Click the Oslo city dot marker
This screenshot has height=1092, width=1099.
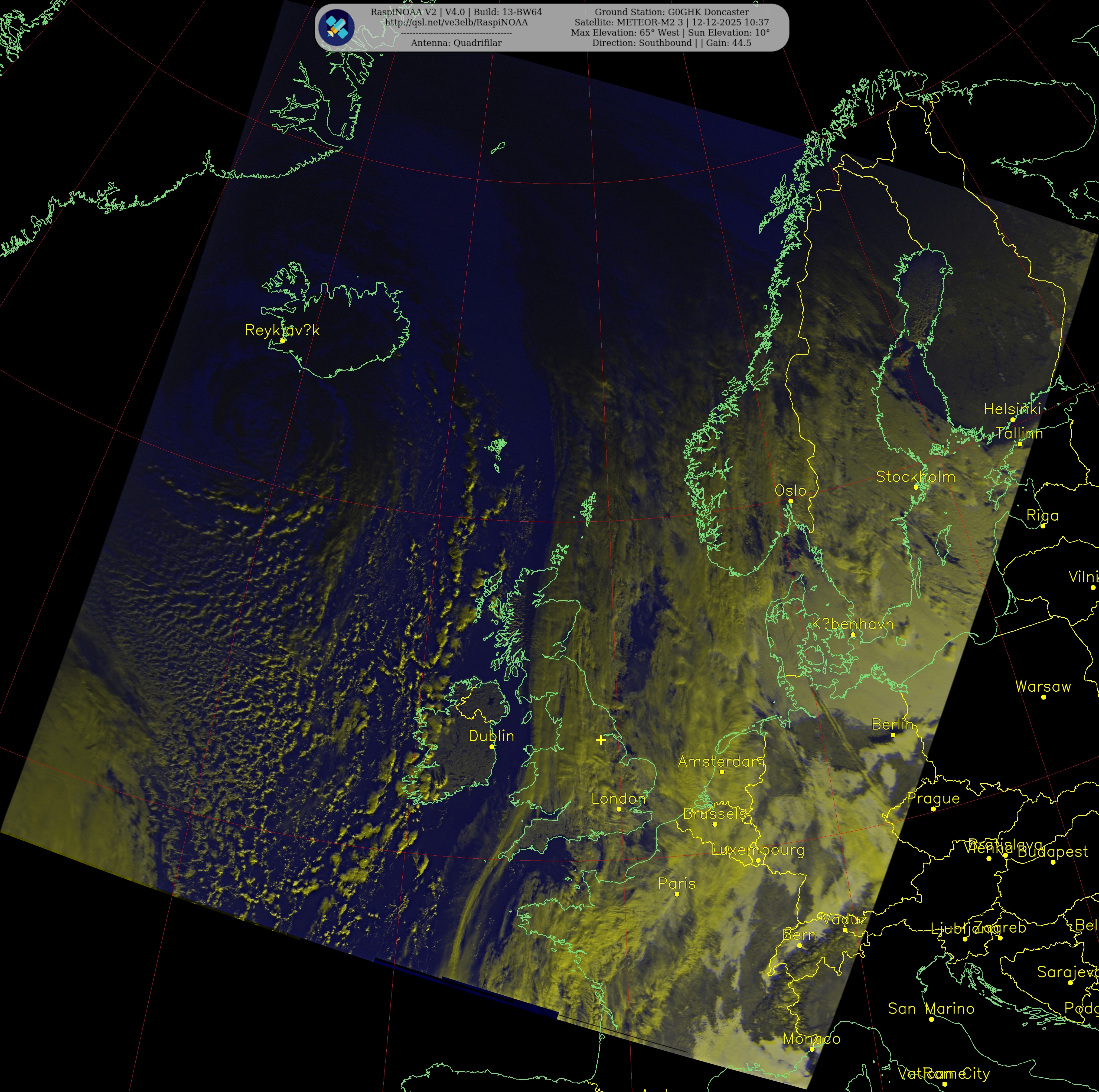[x=790, y=501]
